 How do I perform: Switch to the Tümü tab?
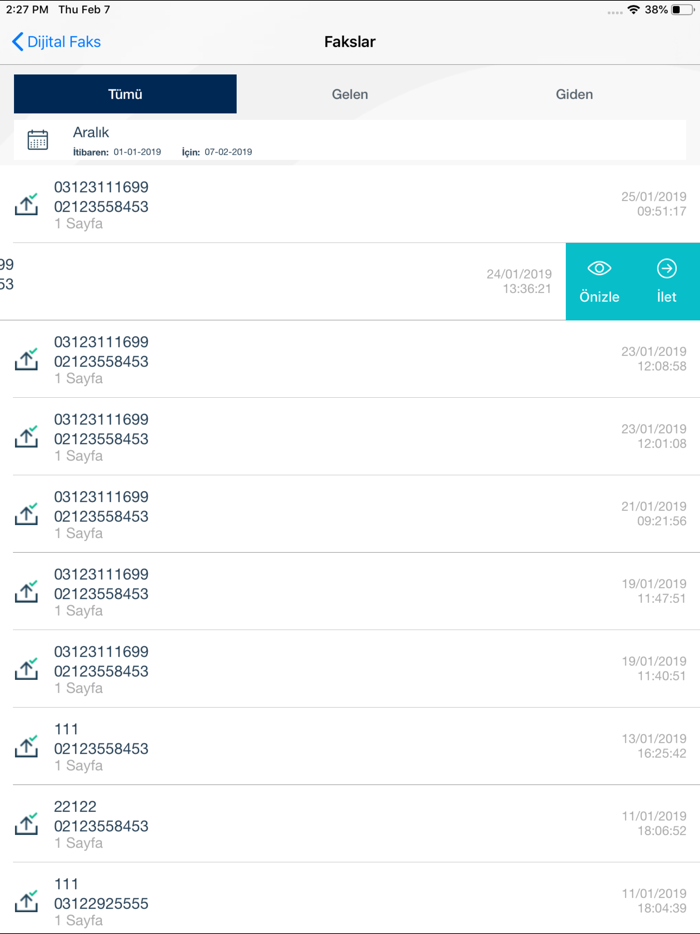tap(125, 94)
